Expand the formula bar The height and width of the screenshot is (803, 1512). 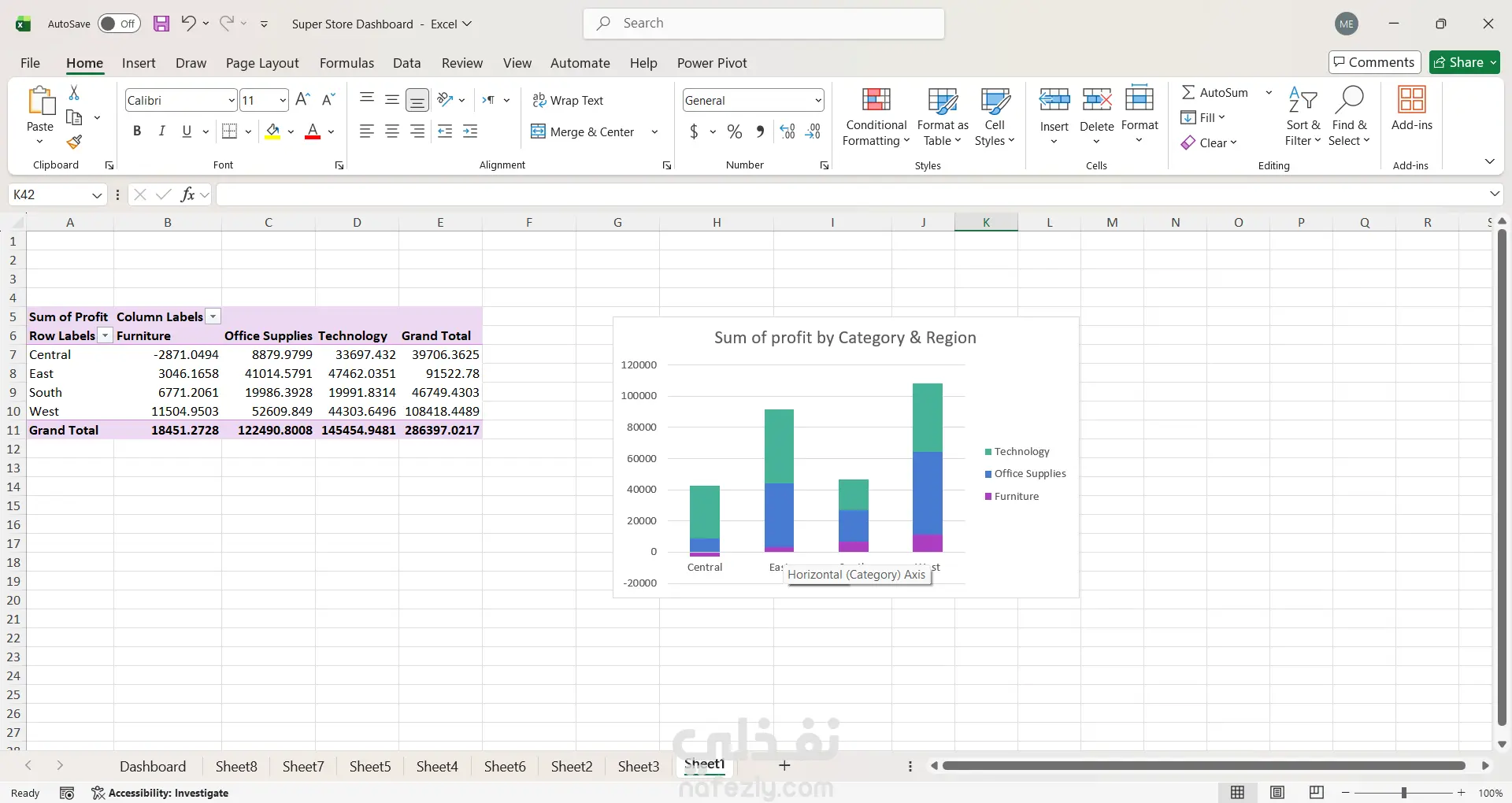point(1495,194)
